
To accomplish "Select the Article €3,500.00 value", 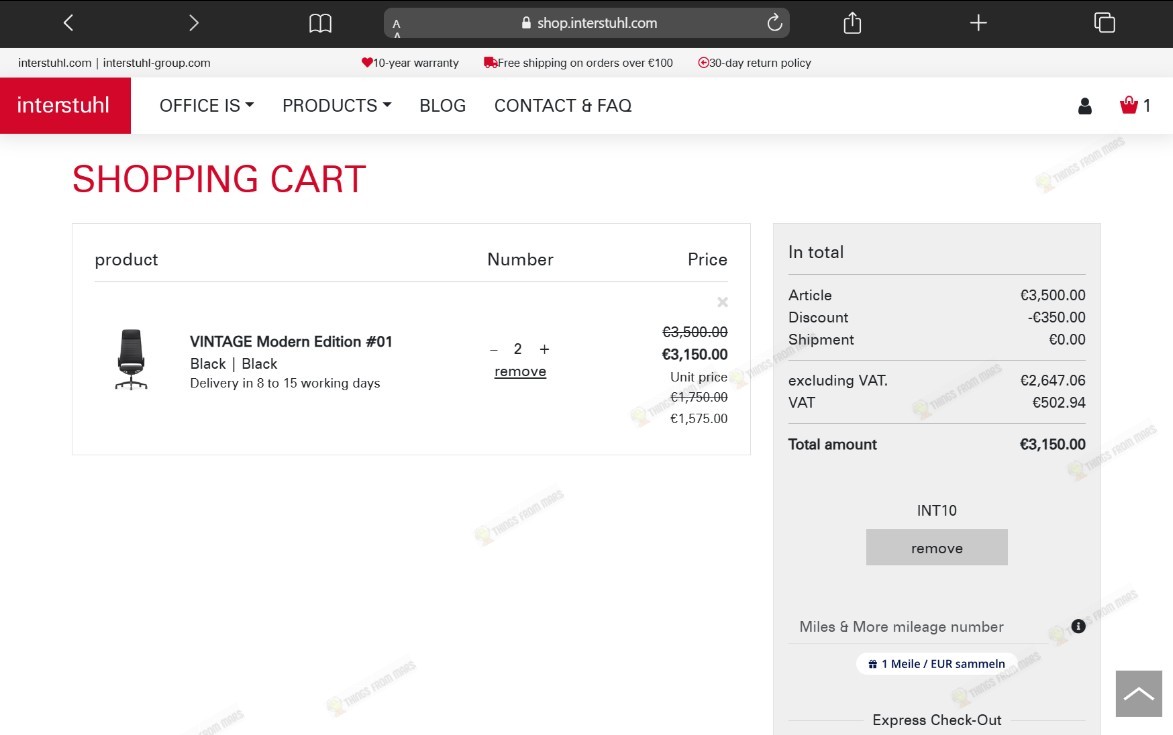I will (1053, 295).
